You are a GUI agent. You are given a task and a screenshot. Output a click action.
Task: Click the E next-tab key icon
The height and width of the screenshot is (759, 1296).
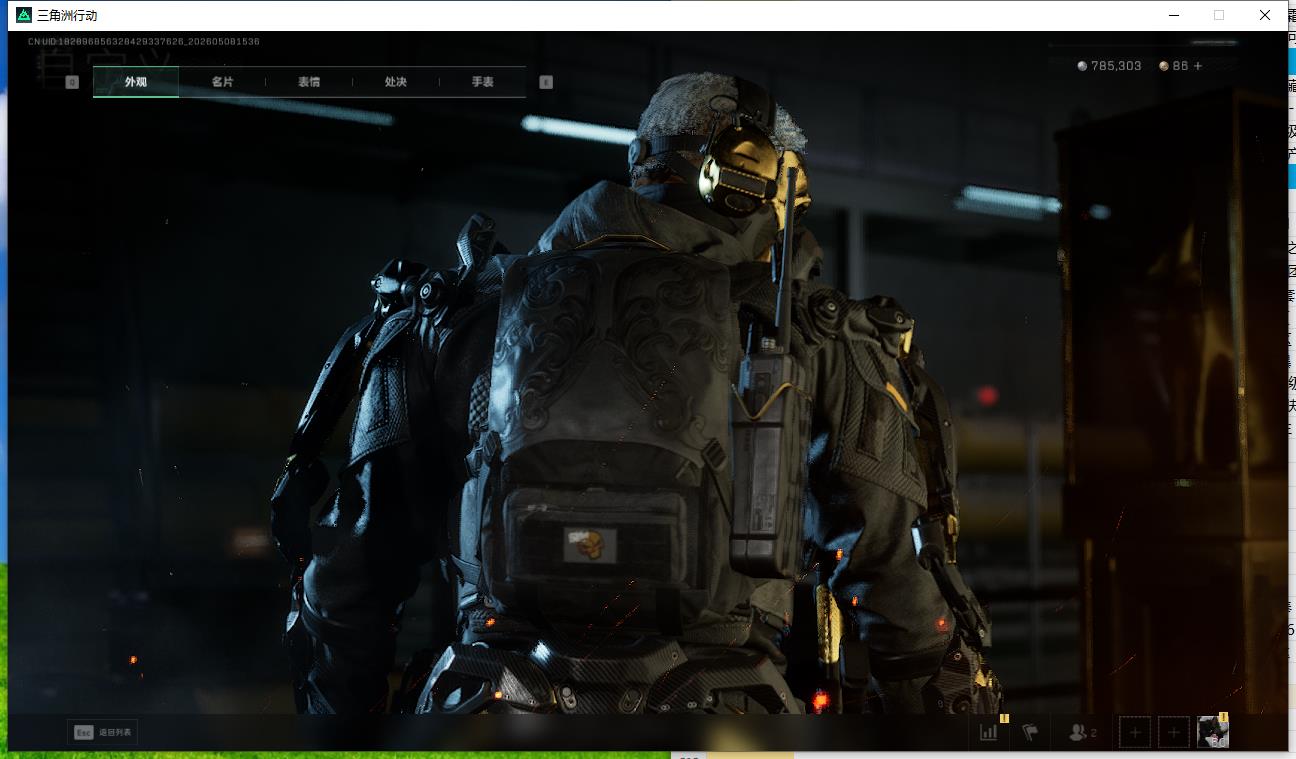(546, 82)
